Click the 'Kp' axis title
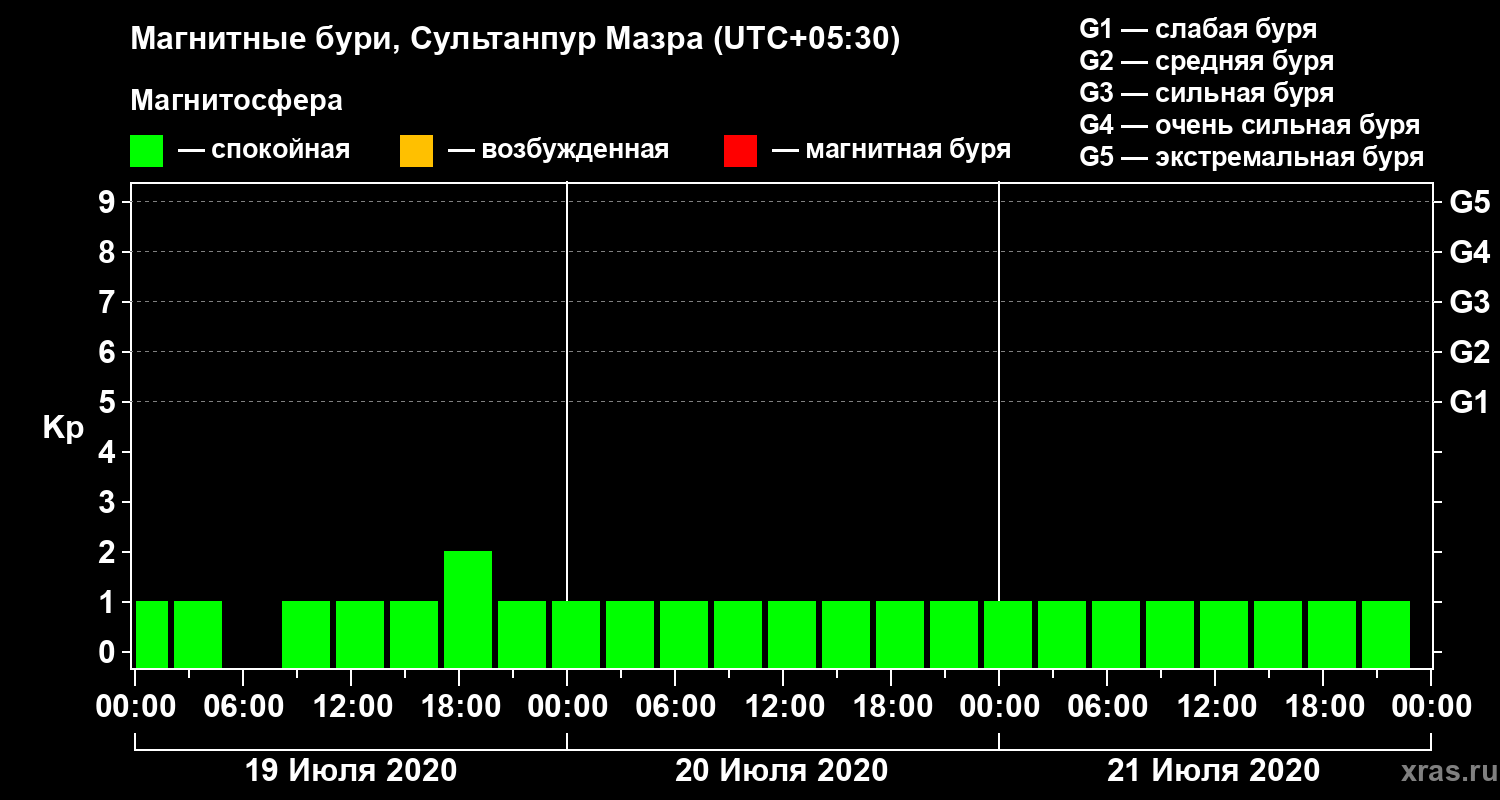The height and width of the screenshot is (800, 1500). click(x=63, y=428)
